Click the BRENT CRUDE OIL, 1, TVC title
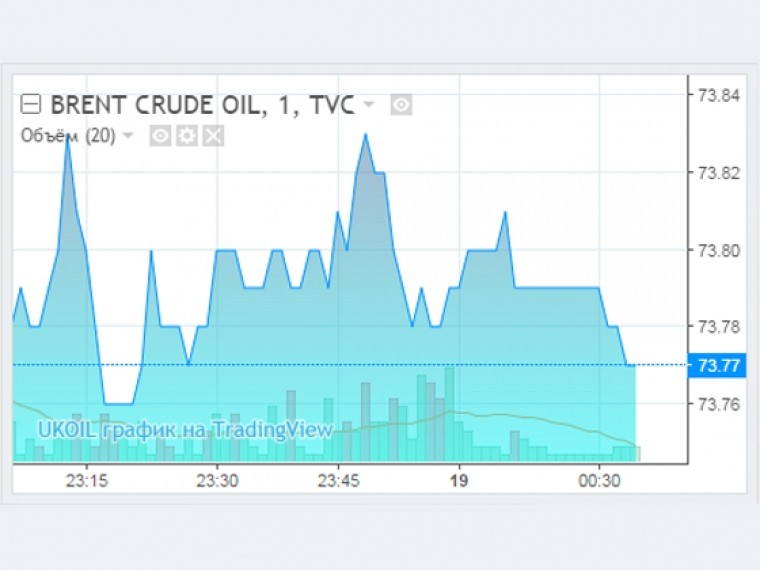The width and height of the screenshot is (760, 570). pos(203,105)
